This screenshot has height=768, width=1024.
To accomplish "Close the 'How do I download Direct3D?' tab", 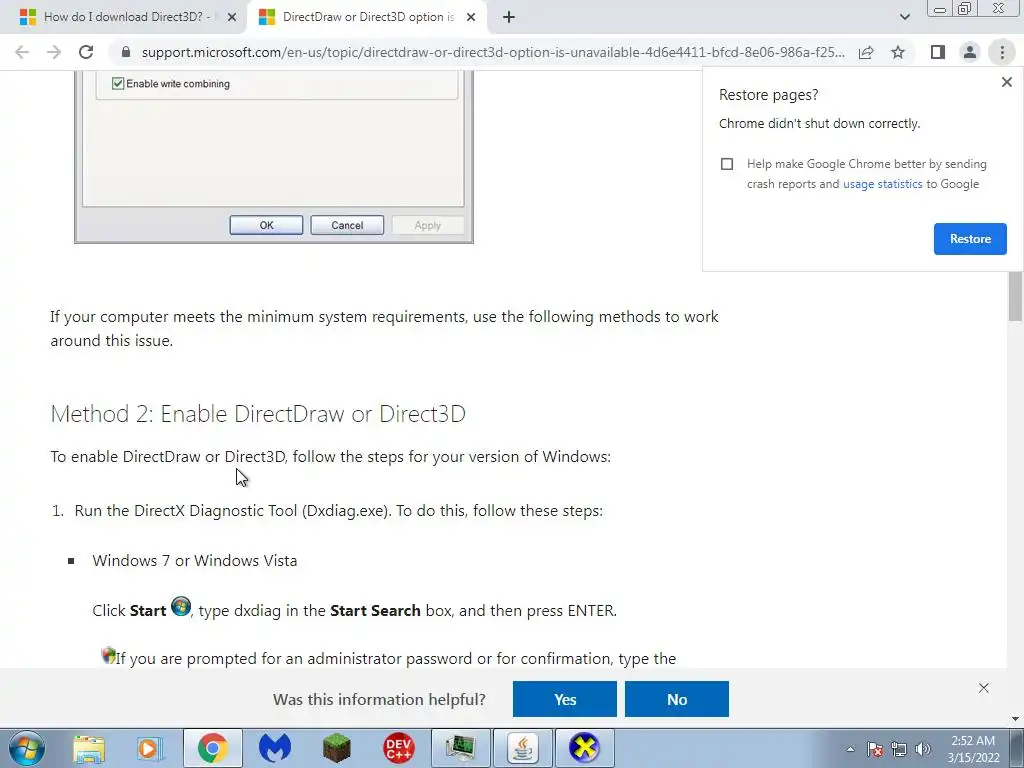I will (x=232, y=17).
